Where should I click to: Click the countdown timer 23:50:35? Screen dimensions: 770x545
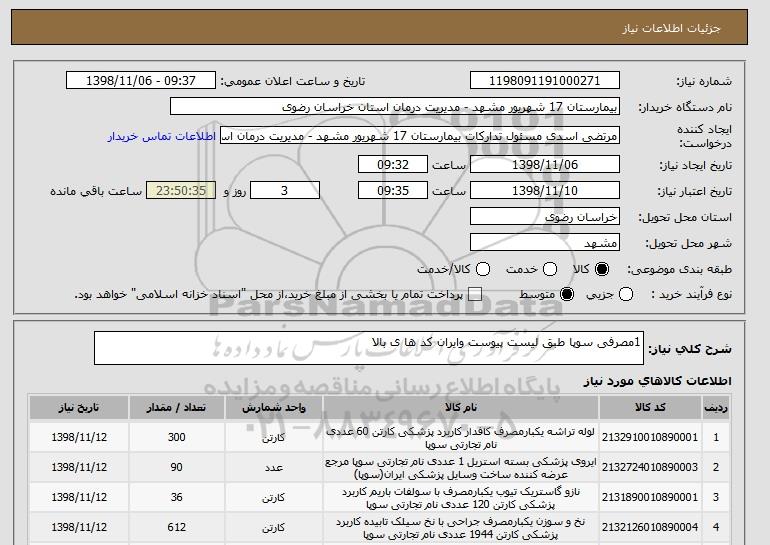[x=181, y=191]
